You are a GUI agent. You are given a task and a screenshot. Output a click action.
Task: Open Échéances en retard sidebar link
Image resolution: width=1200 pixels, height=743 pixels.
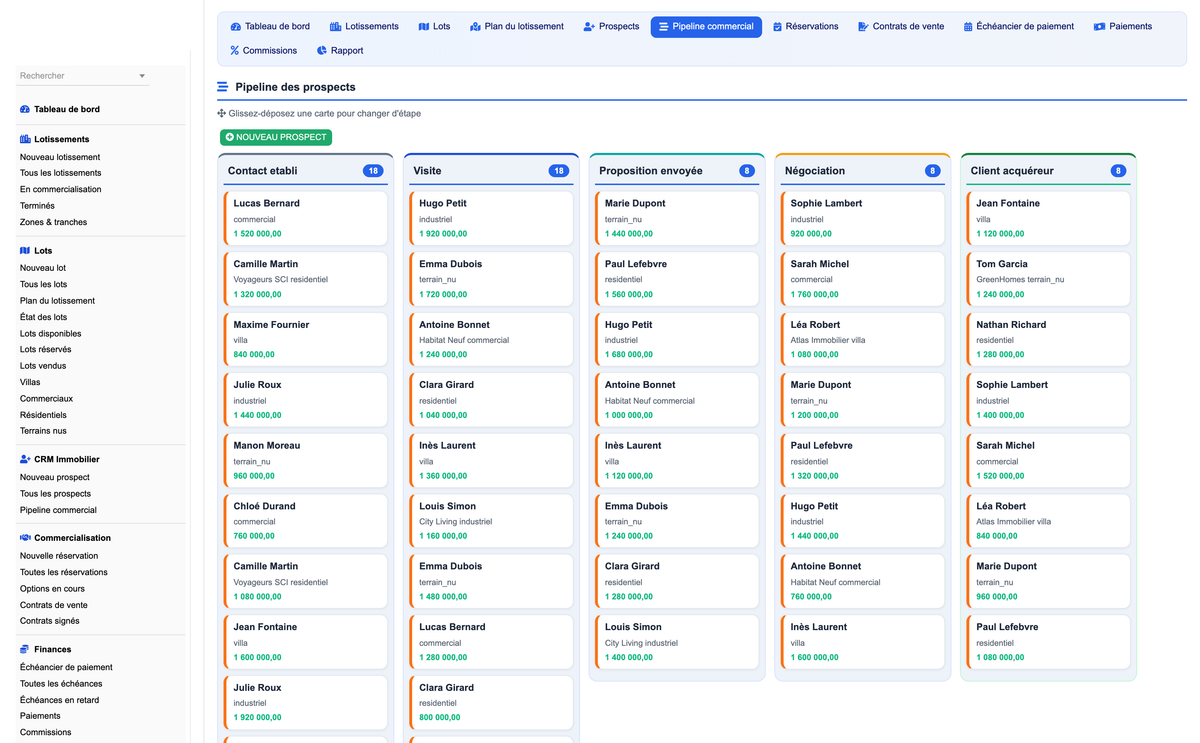pyautogui.click(x=60, y=700)
